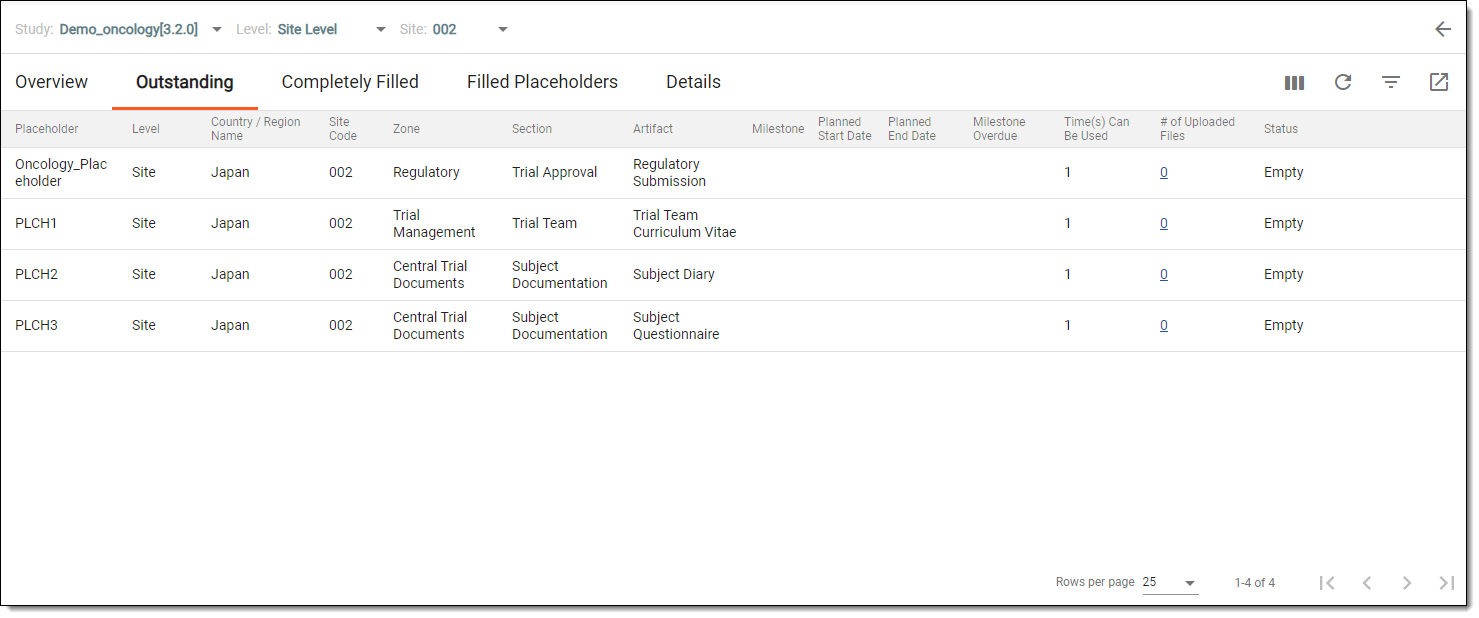Open the Study dropdown Demo_oncology[3.2.0]
The height and width of the screenshot is (618, 1479).
141,29
